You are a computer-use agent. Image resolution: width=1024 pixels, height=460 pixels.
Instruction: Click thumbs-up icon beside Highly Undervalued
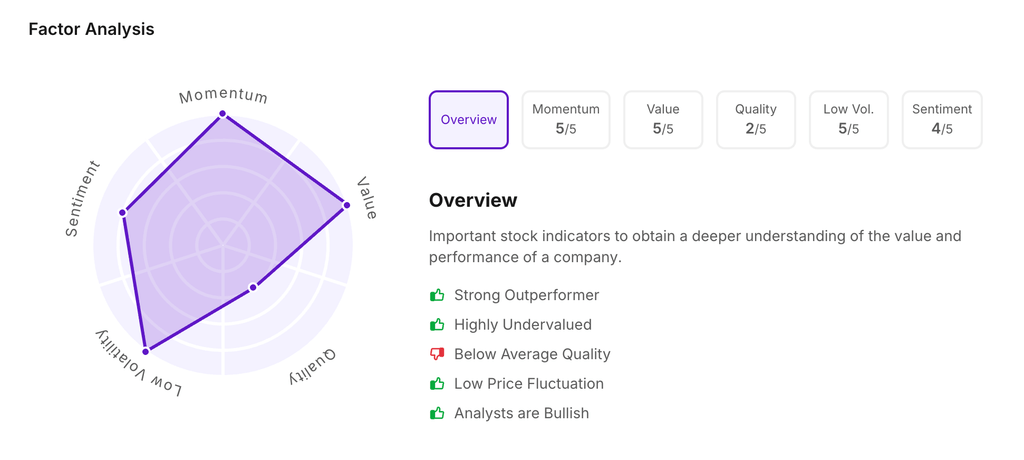pos(437,325)
